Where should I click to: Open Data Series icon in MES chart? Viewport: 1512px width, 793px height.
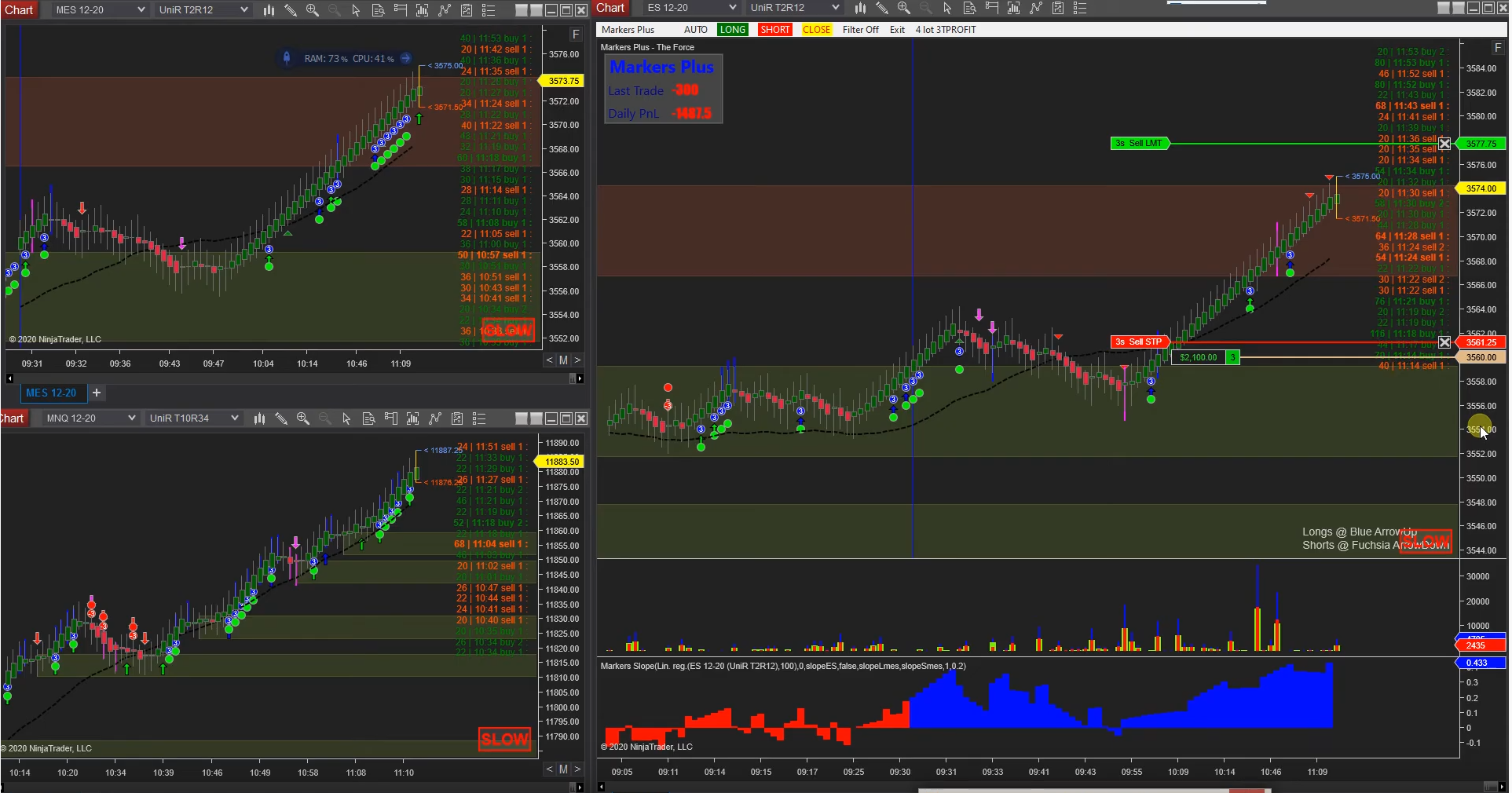(422, 10)
